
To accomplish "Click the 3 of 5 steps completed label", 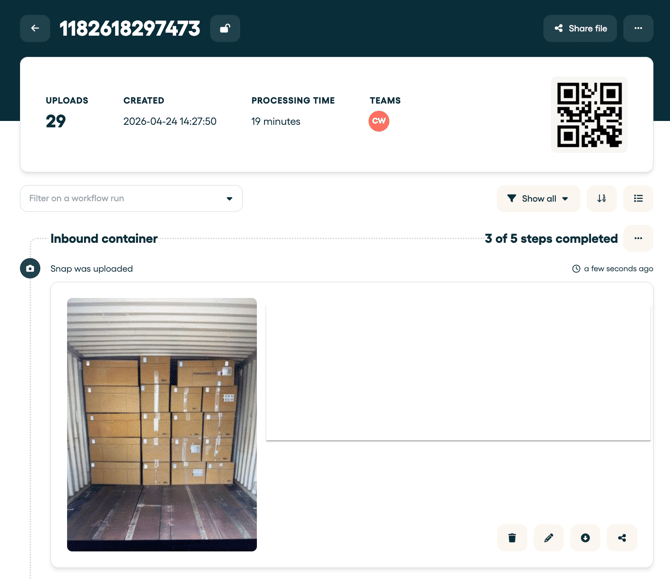I will click(551, 239).
